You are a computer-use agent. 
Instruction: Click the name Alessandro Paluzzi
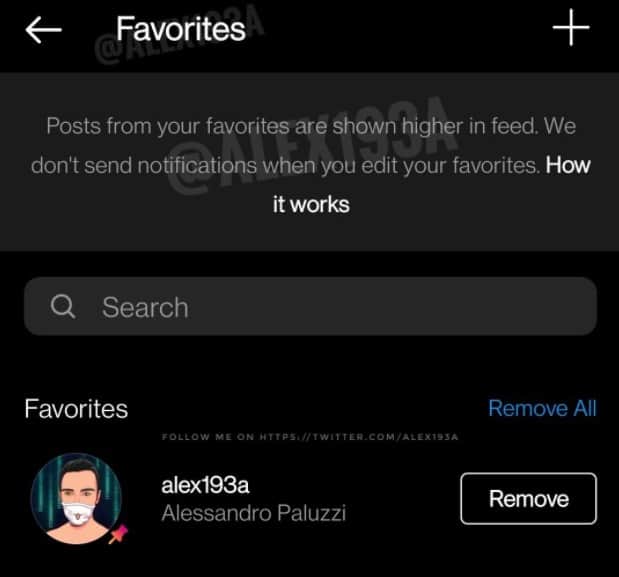coord(253,513)
